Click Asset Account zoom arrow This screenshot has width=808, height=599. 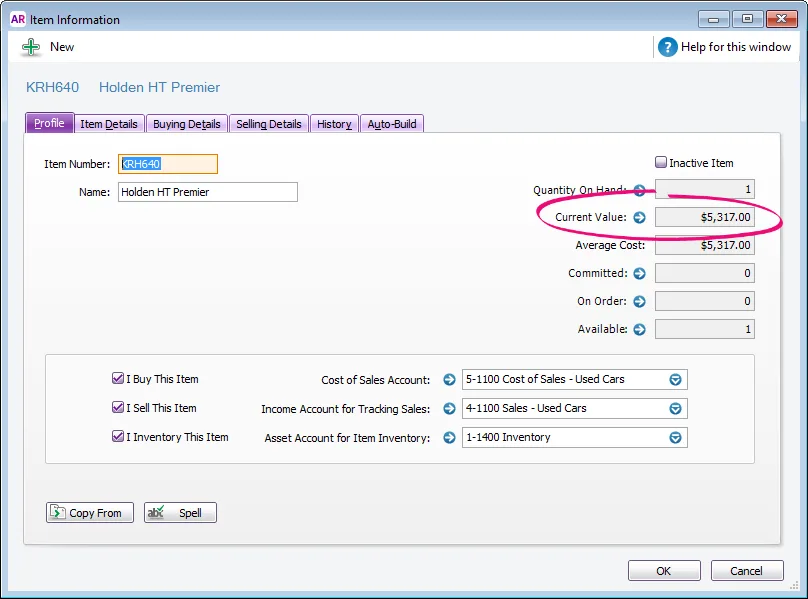tap(449, 438)
